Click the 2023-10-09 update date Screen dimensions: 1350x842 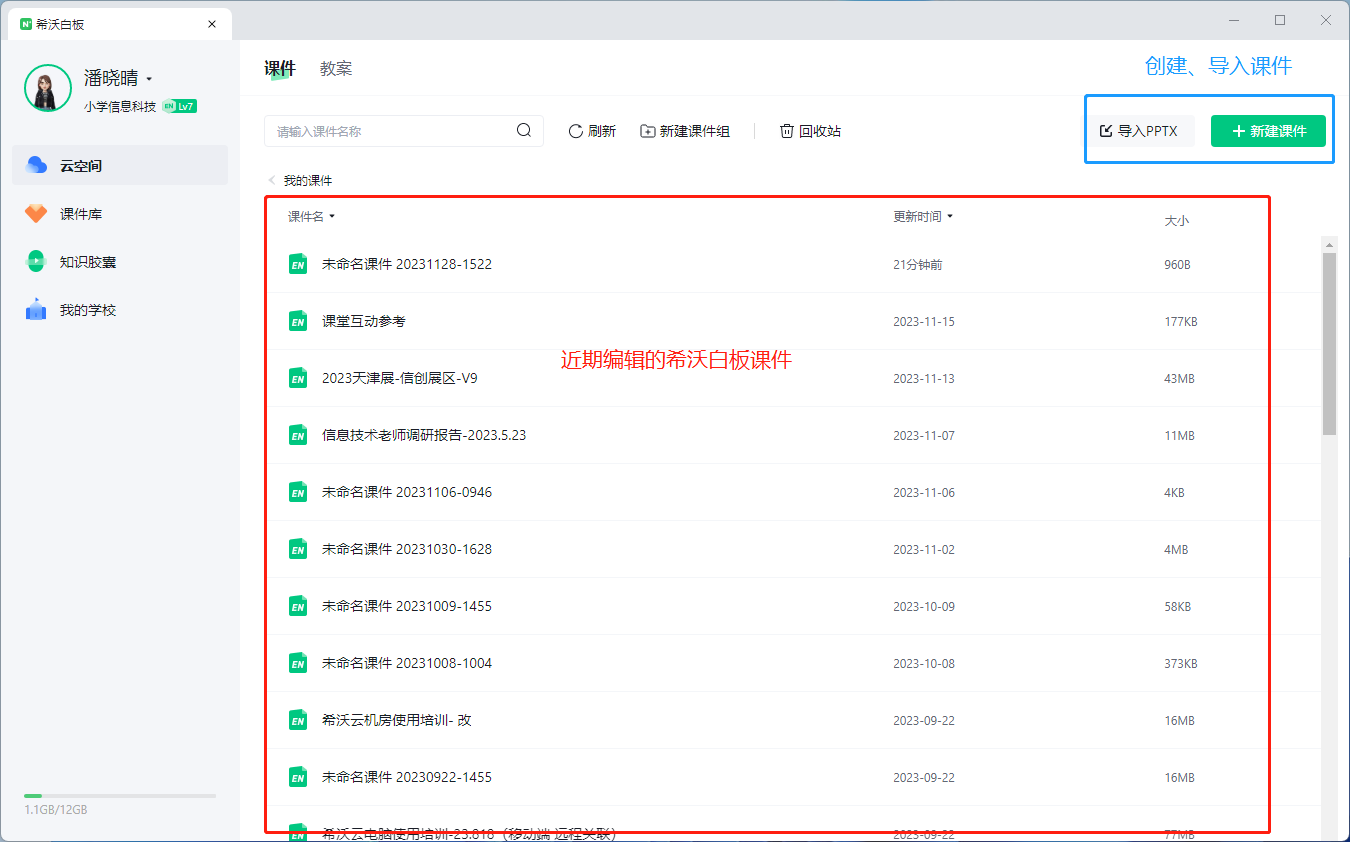click(924, 607)
